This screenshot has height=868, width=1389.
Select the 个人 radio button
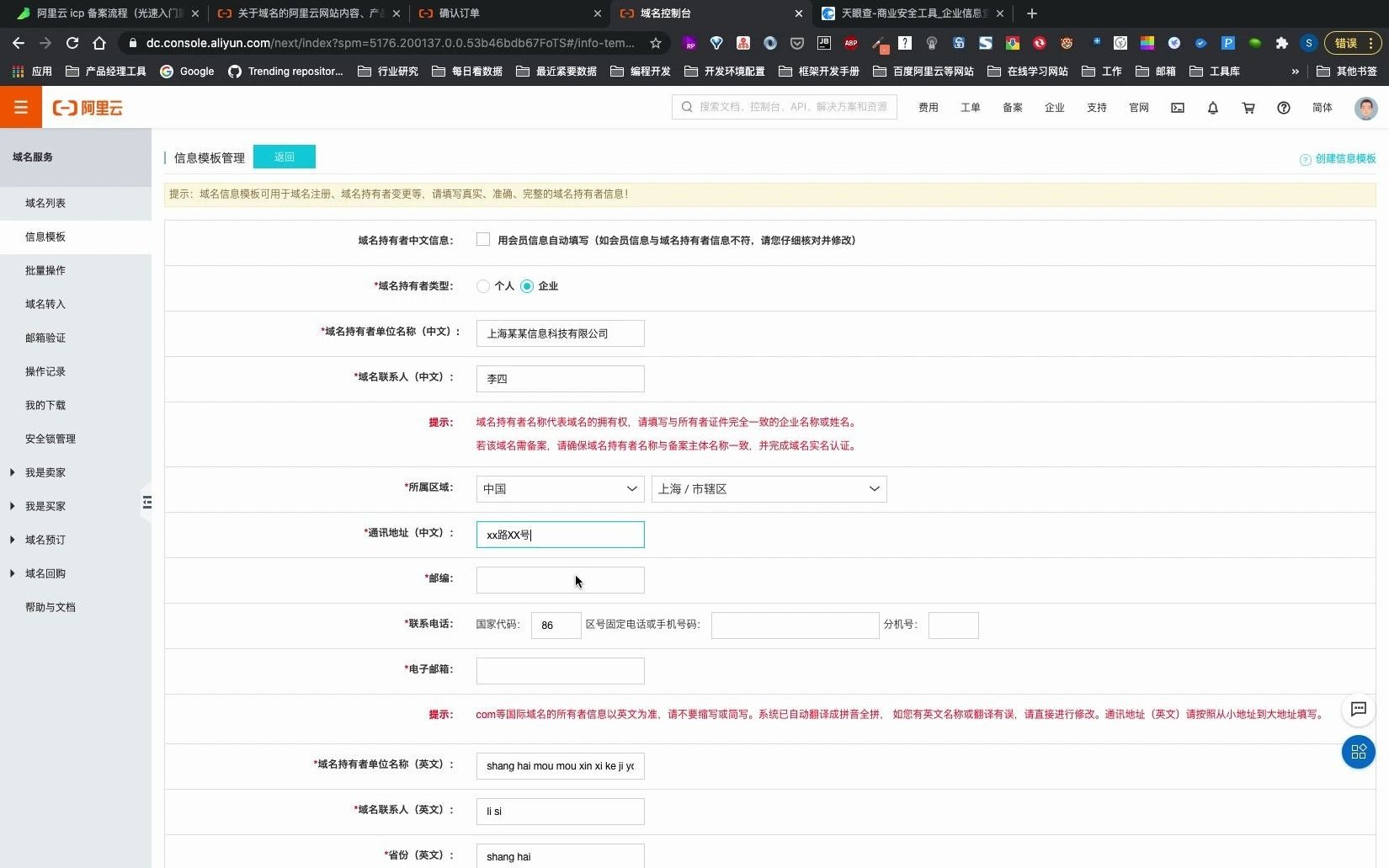[x=483, y=286]
